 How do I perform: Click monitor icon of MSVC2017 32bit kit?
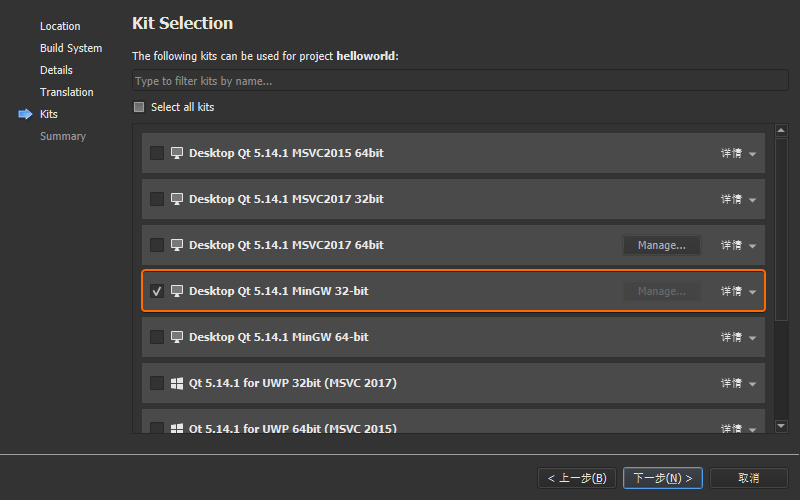[x=177, y=199]
